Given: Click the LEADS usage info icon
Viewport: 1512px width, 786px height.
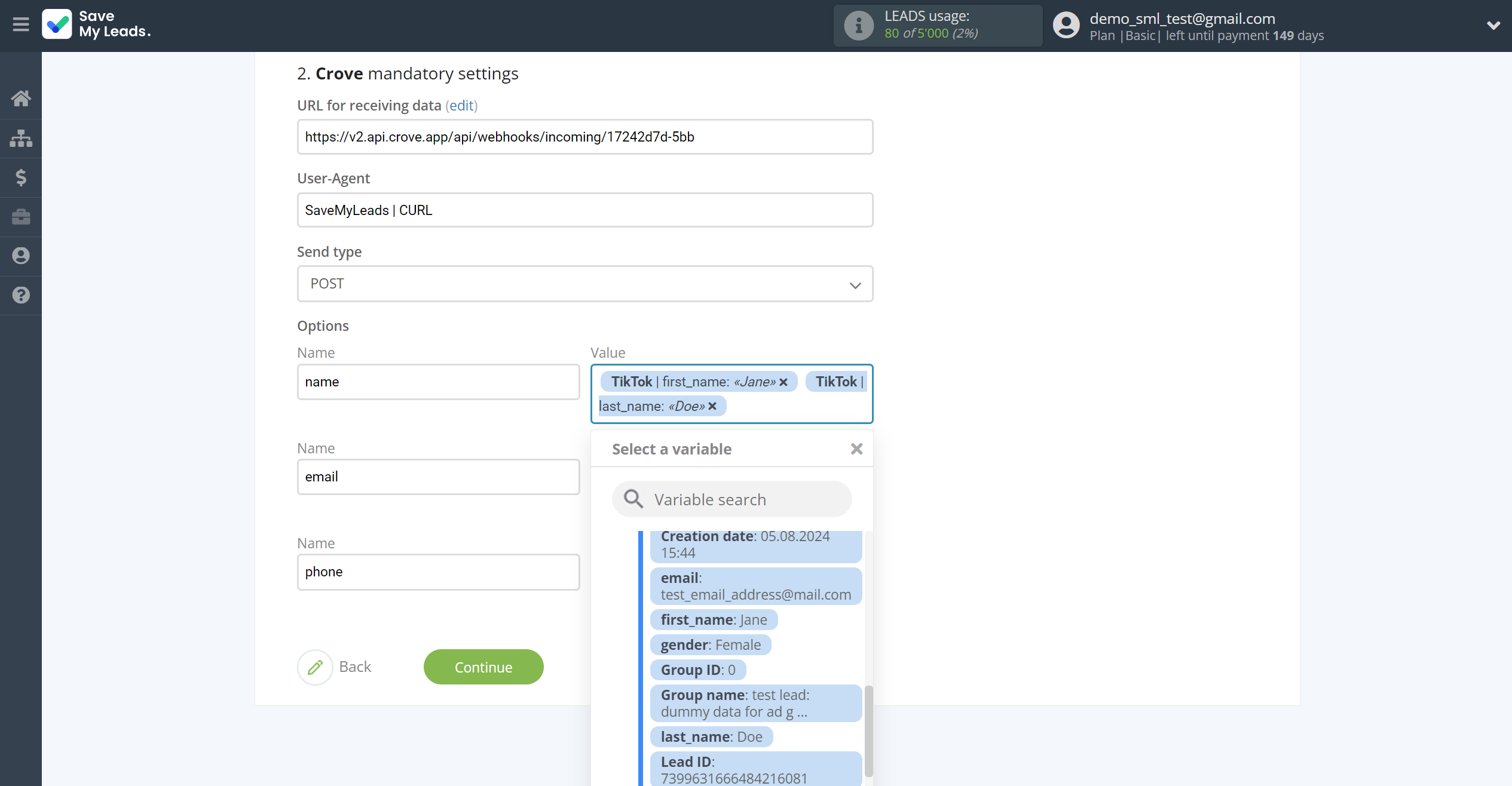Looking at the screenshot, I should pos(859,26).
